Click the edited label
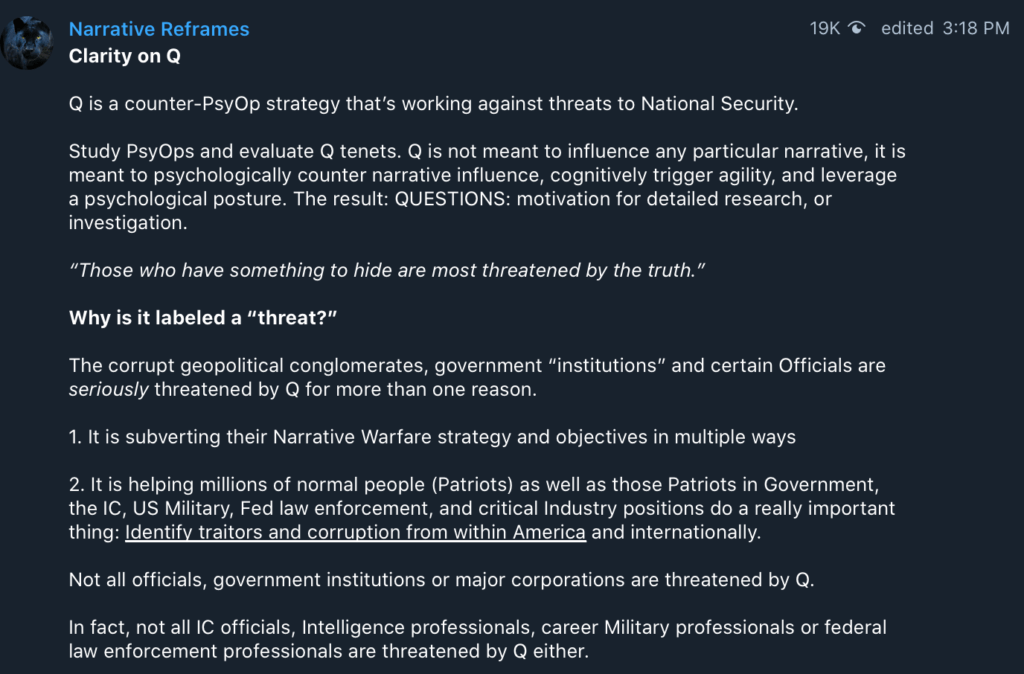Image resolution: width=1024 pixels, height=674 pixels. pyautogui.click(x=907, y=29)
